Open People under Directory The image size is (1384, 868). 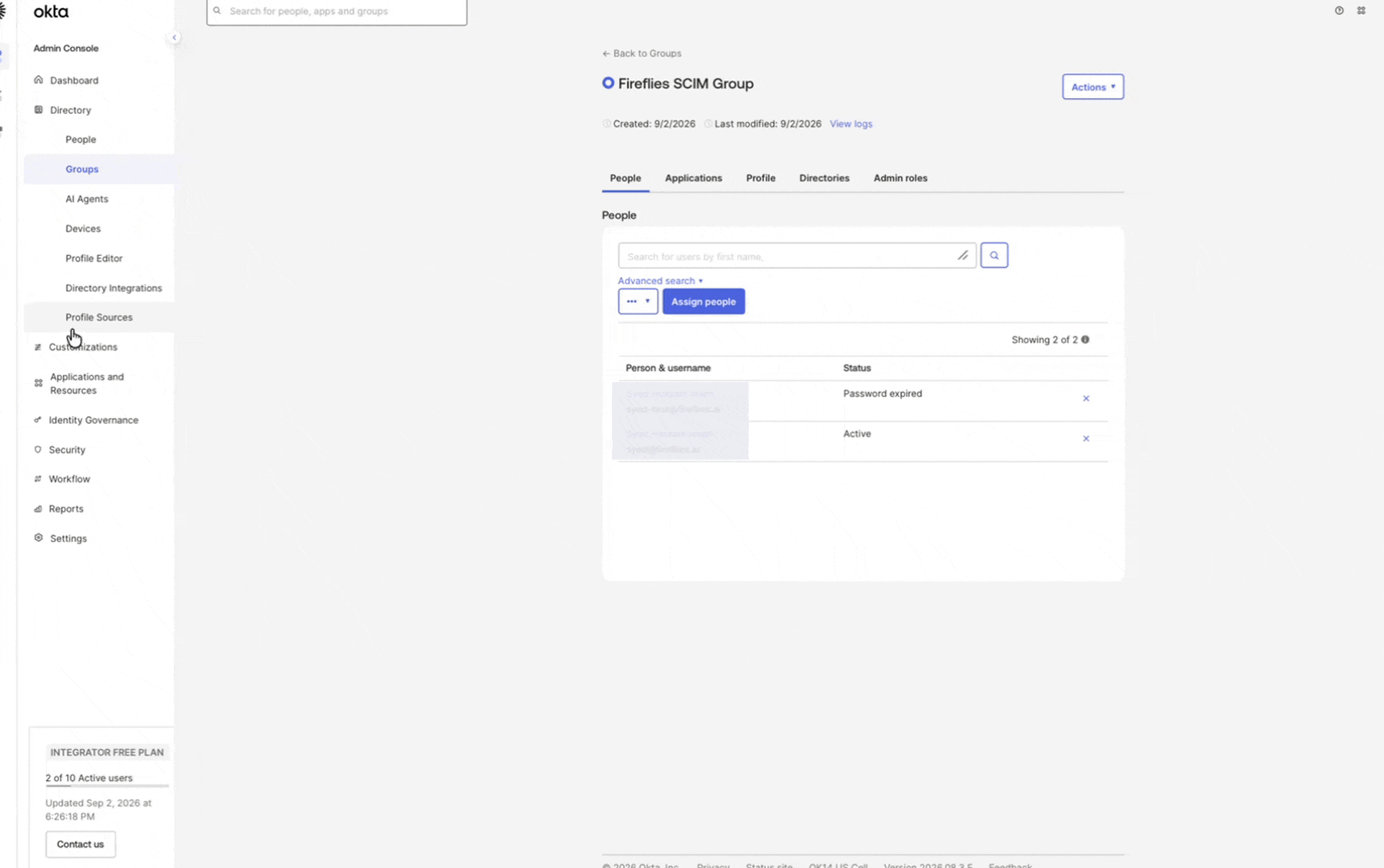point(81,139)
